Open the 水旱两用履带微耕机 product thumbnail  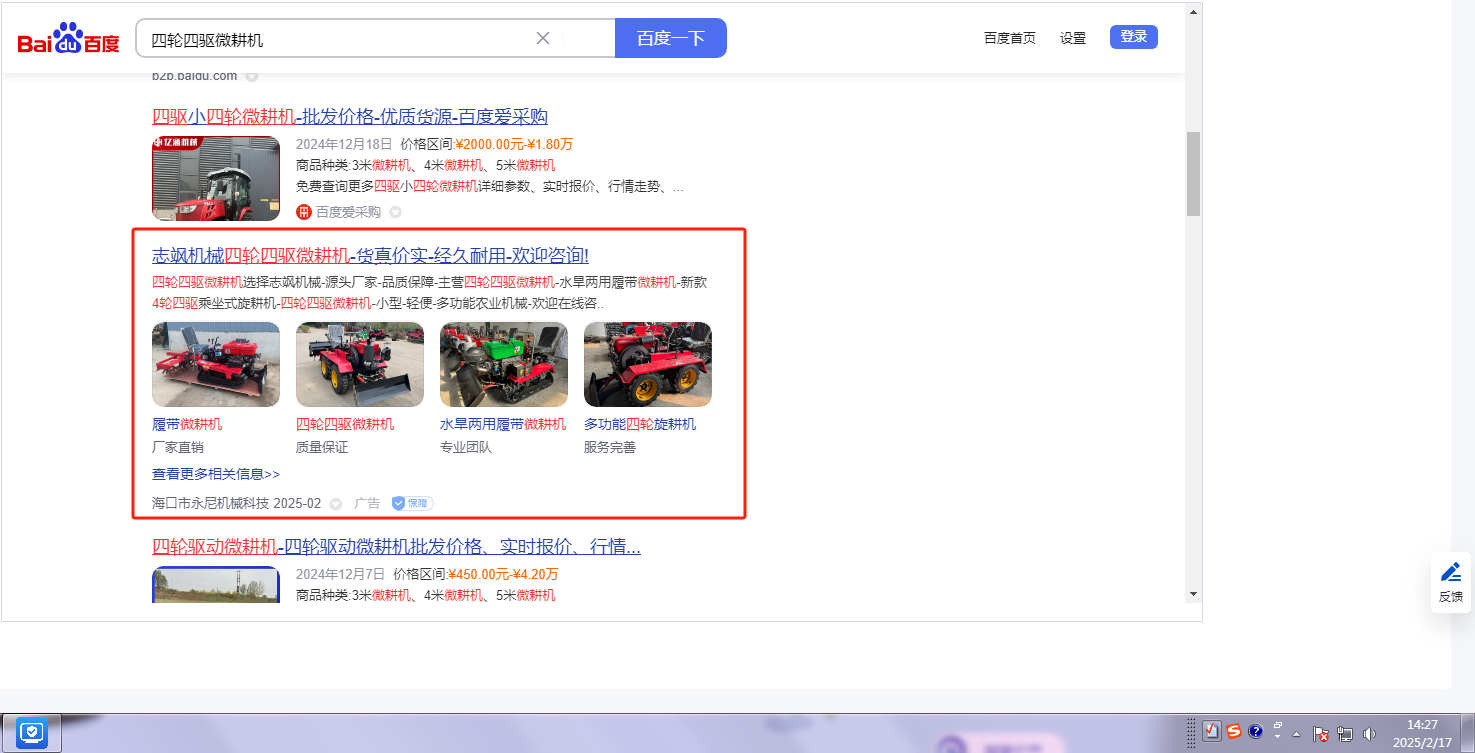pyautogui.click(x=503, y=364)
